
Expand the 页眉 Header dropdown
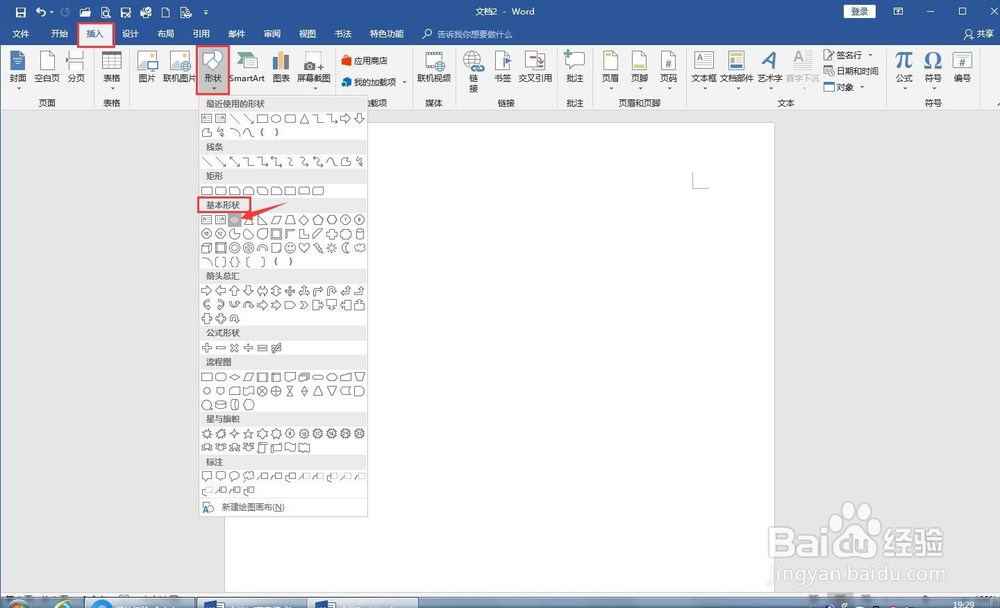(x=610, y=88)
